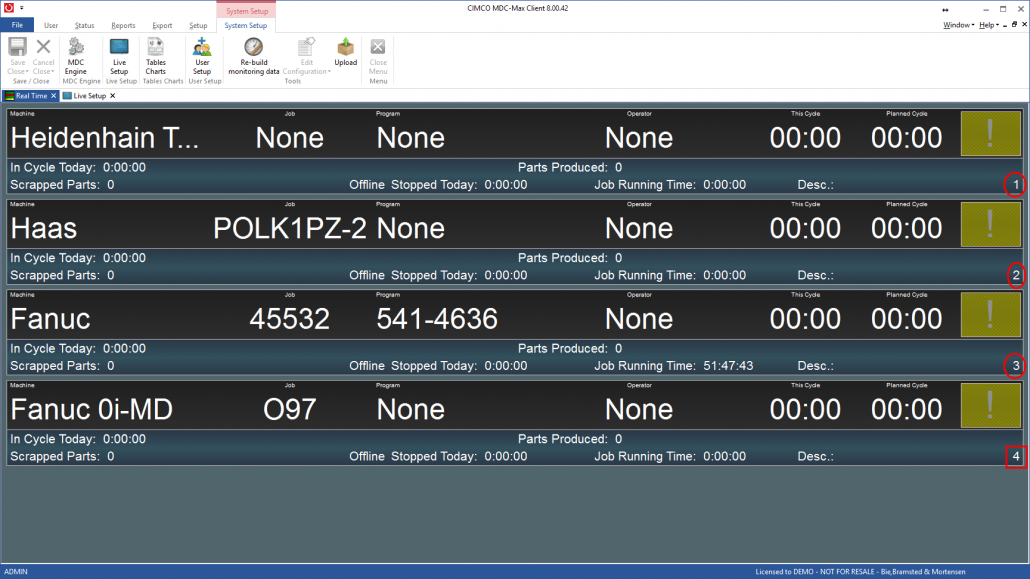Close the Real Time tab
This screenshot has width=1030, height=579.
click(54, 96)
